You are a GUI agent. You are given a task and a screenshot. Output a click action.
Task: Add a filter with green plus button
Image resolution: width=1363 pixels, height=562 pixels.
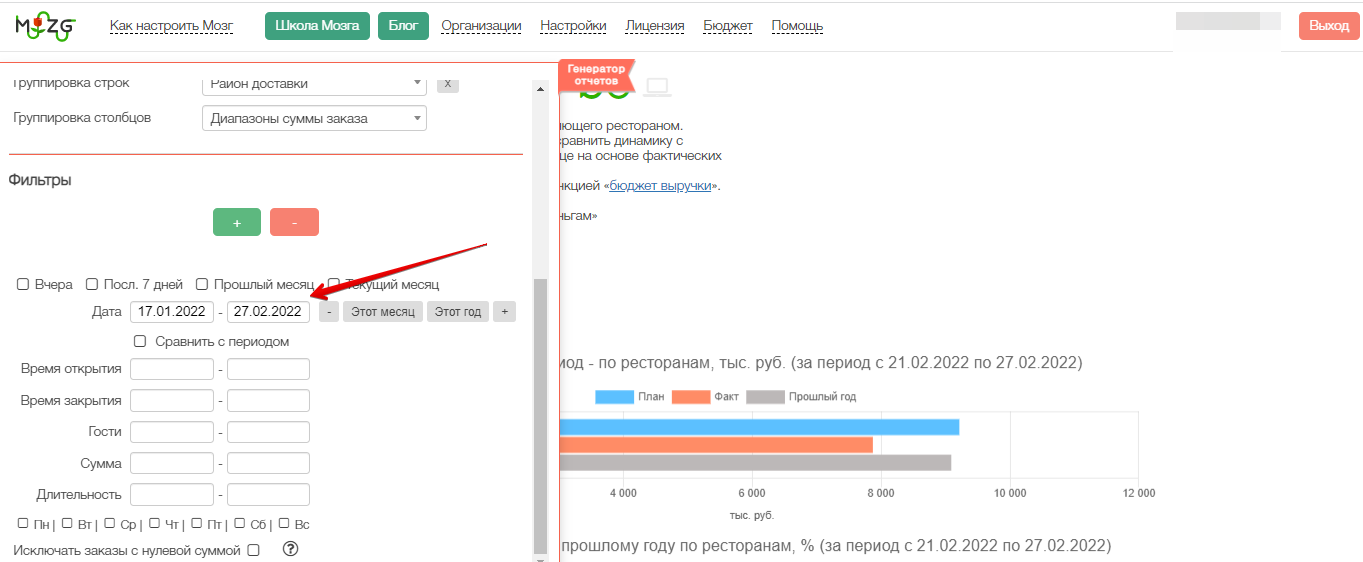[x=237, y=223]
